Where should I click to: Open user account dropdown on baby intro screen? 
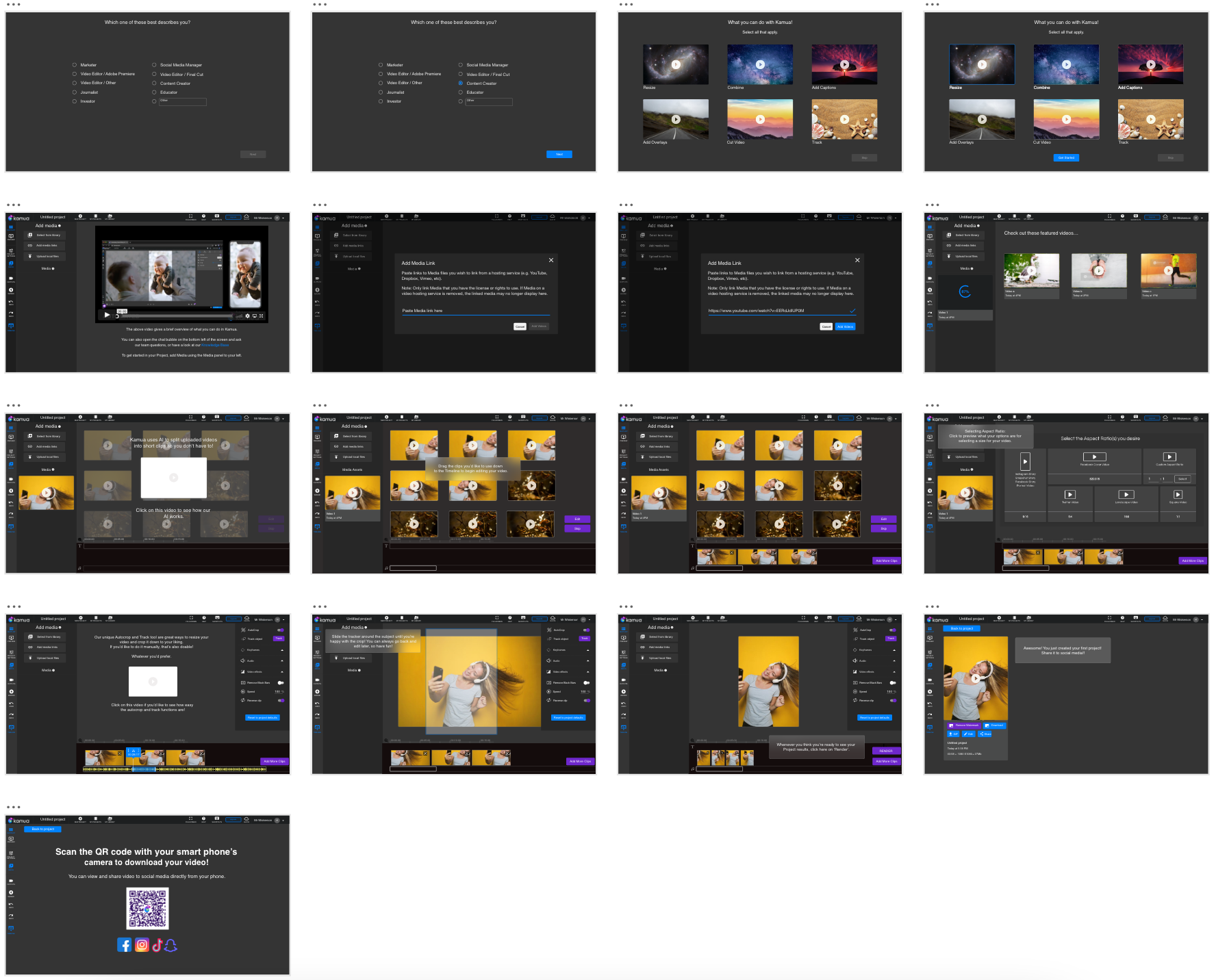point(284,218)
